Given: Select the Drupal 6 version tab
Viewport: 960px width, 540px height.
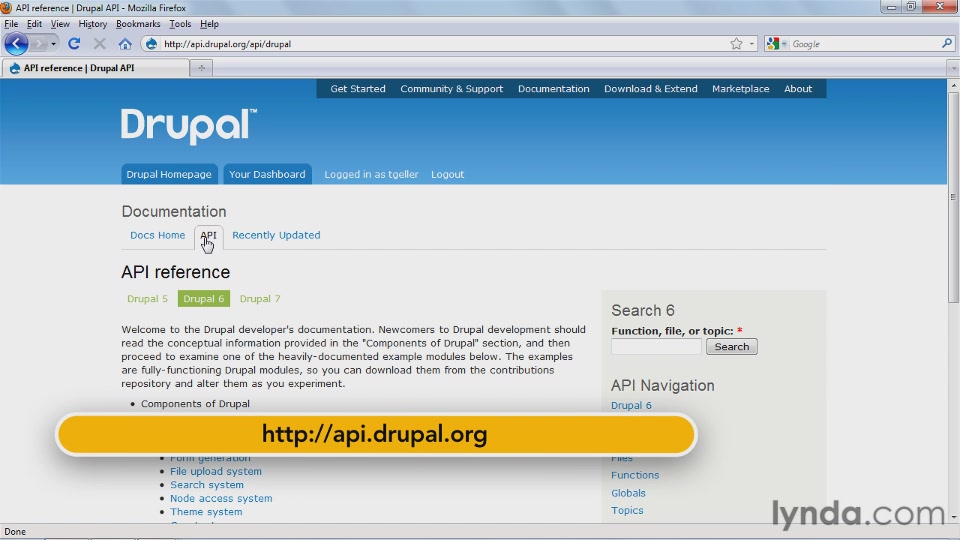Looking at the screenshot, I should coord(204,299).
